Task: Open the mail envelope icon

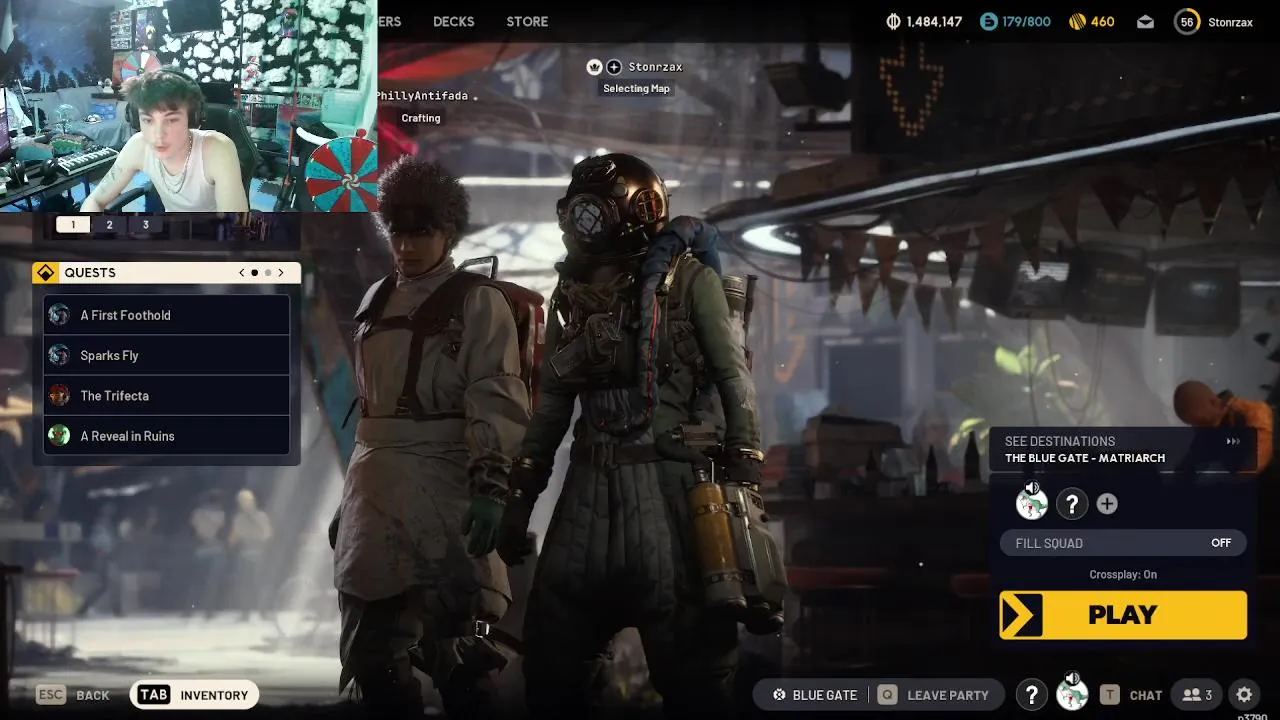Action: point(1146,22)
